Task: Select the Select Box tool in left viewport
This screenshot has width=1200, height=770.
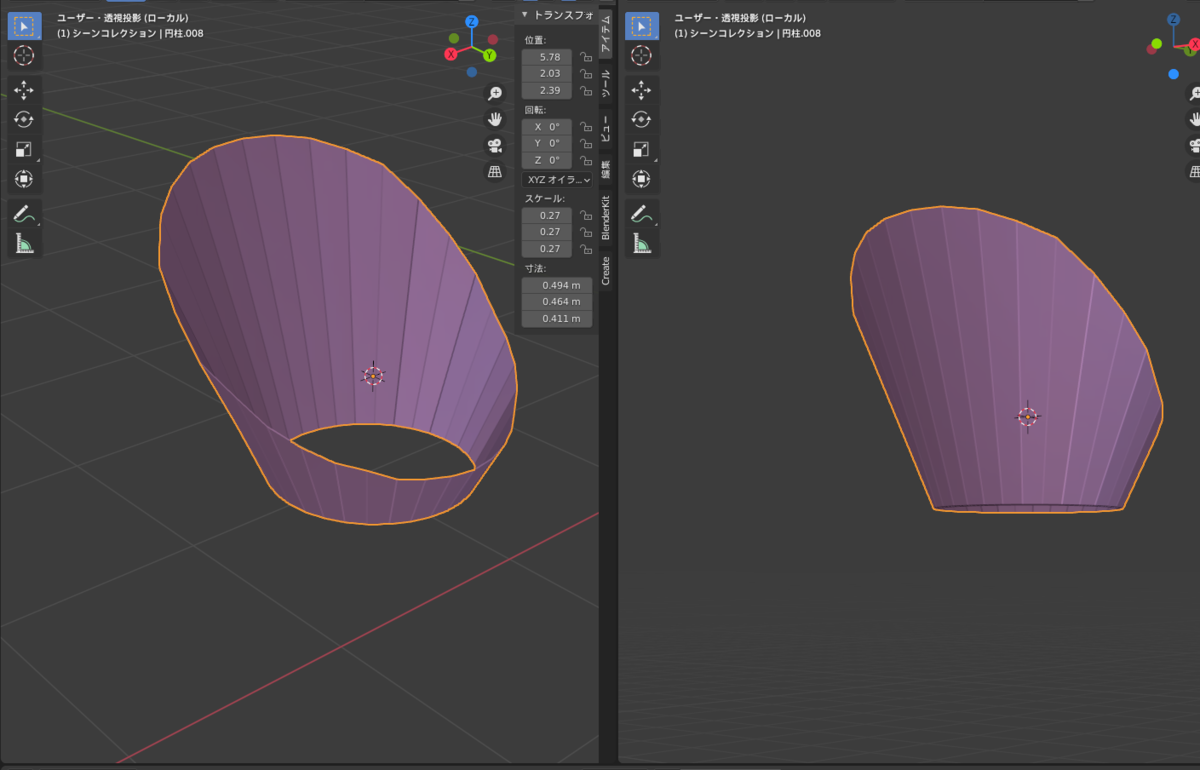Action: [25, 25]
